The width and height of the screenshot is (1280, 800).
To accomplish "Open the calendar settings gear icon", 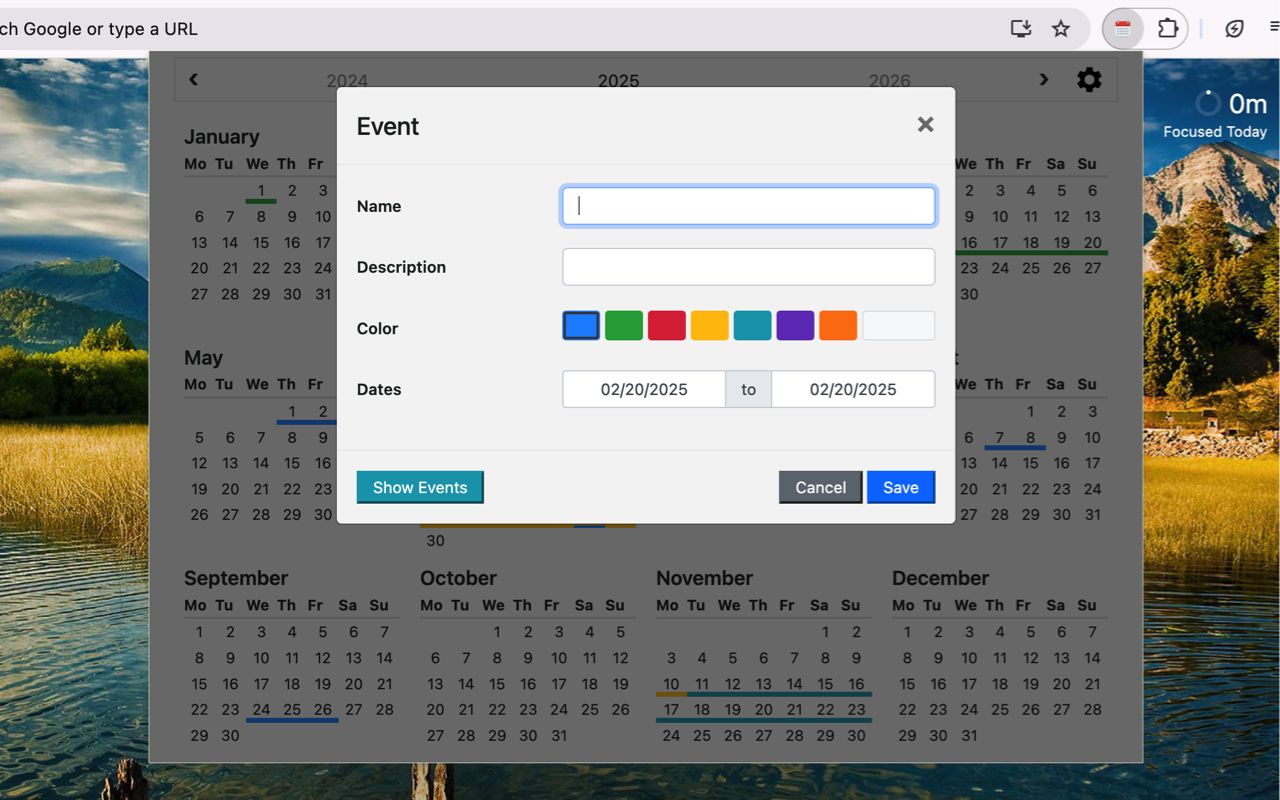I will pos(1089,80).
